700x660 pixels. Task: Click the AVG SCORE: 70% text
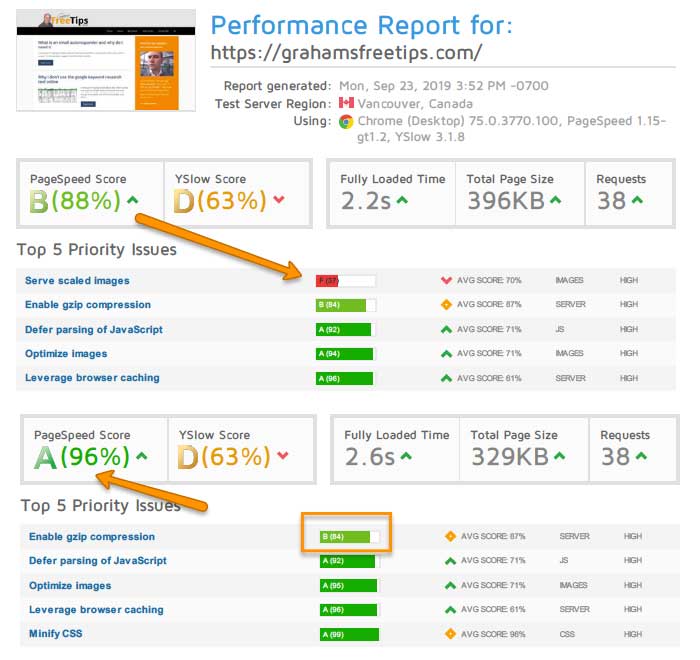coord(489,280)
